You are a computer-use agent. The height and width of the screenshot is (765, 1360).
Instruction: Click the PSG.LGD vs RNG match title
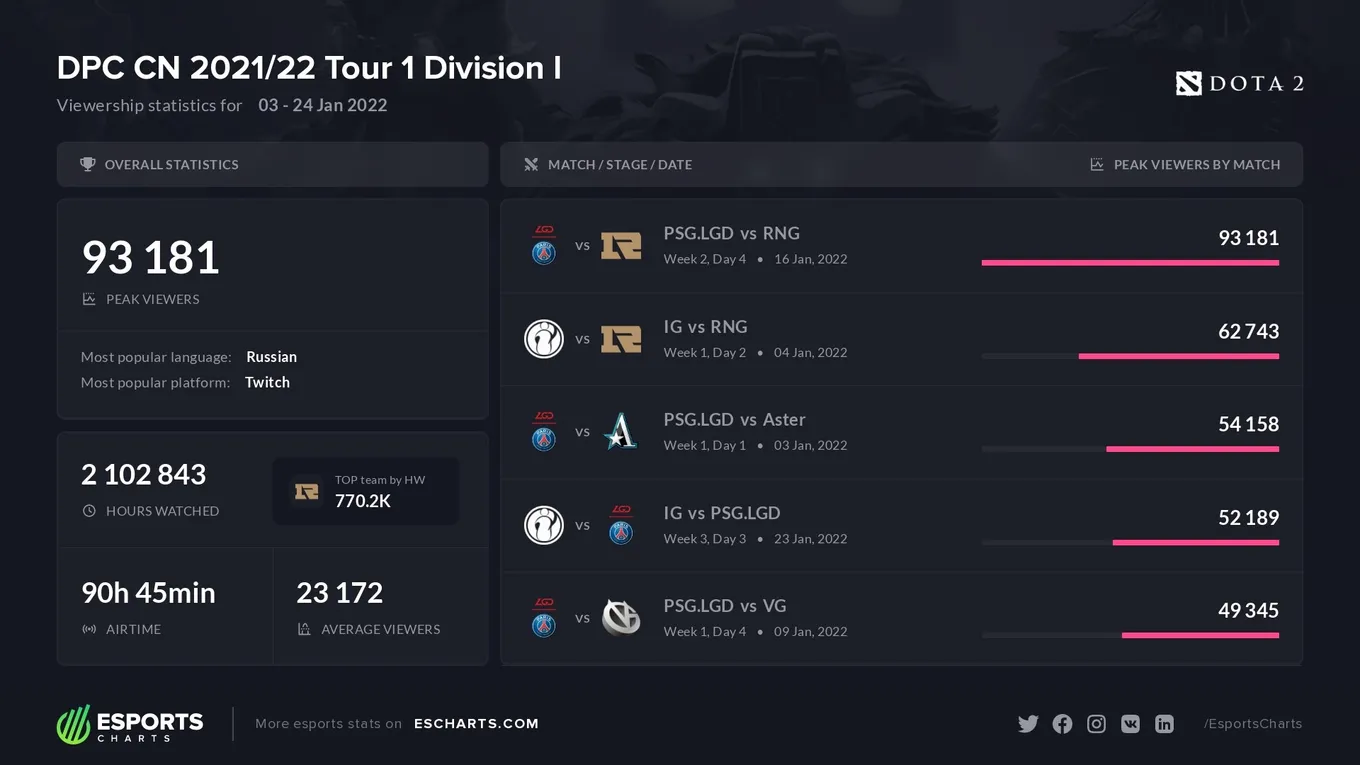tap(732, 233)
